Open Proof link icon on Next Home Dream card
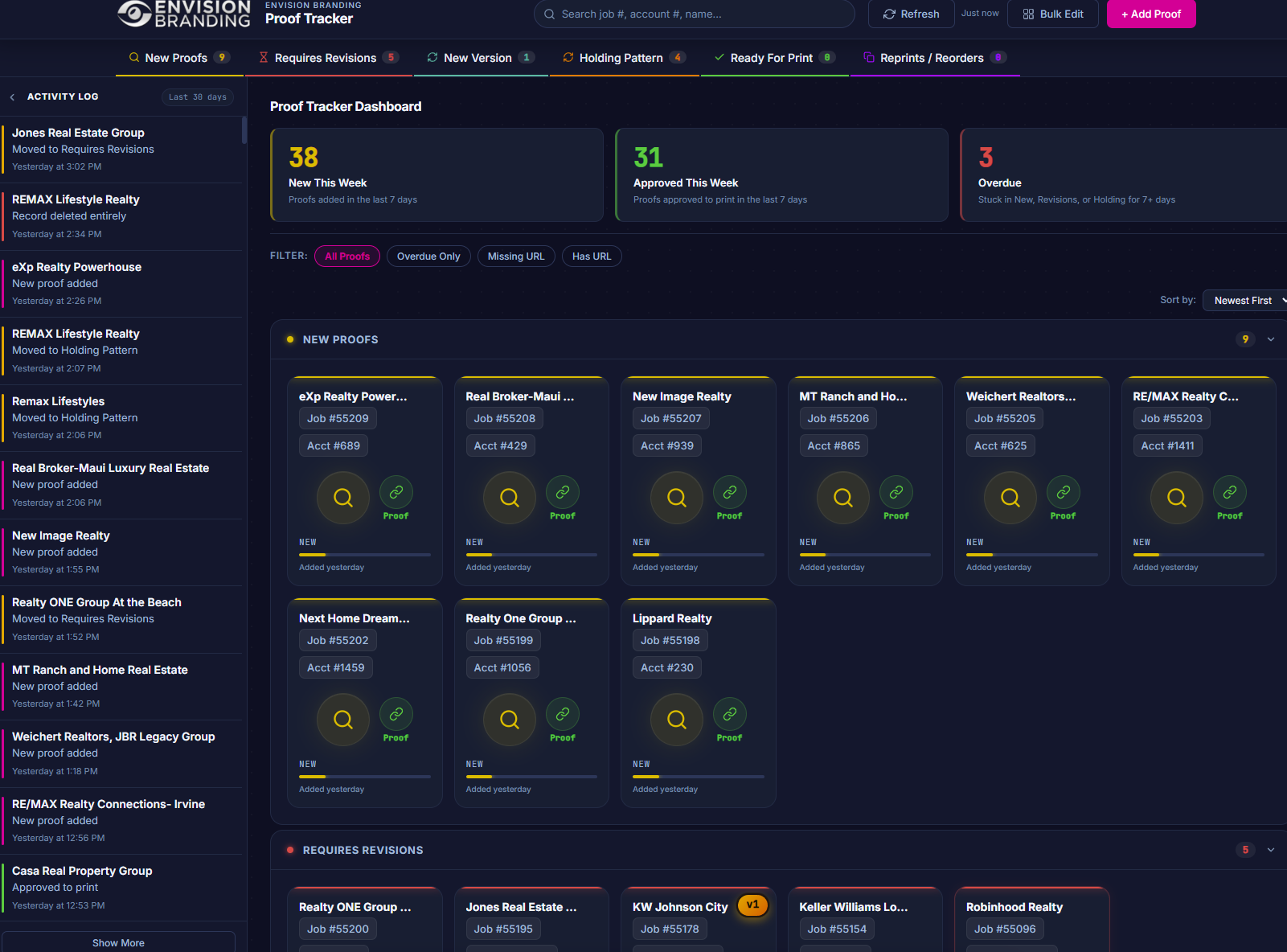The image size is (1287, 952). coord(396,714)
